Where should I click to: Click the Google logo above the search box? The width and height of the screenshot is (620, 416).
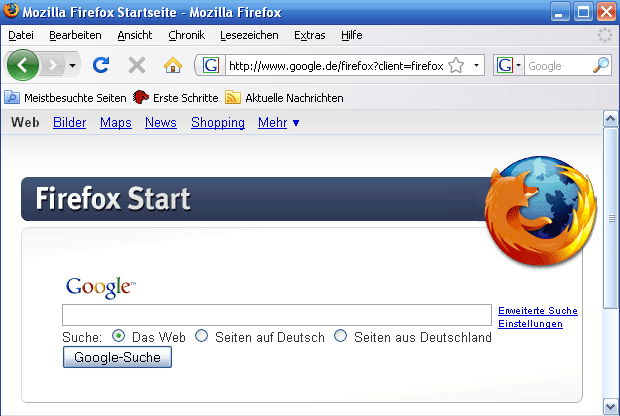pyautogui.click(x=101, y=287)
